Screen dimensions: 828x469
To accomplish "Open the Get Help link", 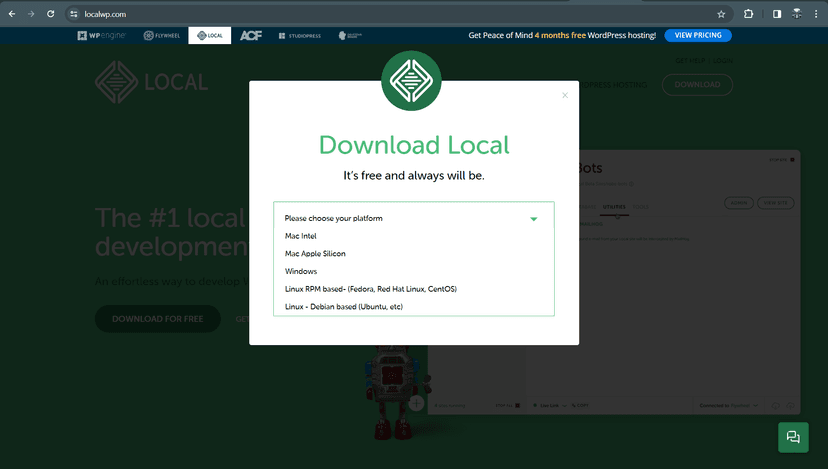I will pos(690,61).
